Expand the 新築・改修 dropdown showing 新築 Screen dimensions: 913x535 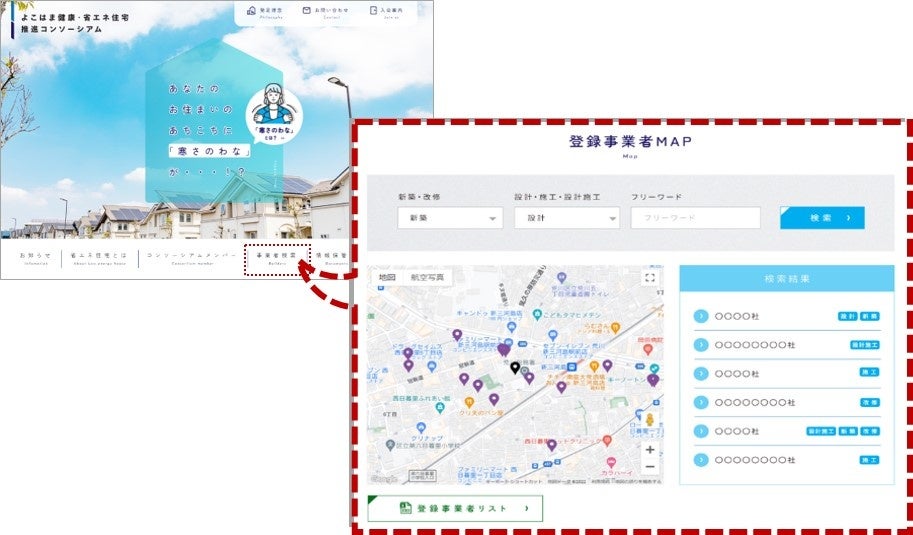click(x=450, y=218)
